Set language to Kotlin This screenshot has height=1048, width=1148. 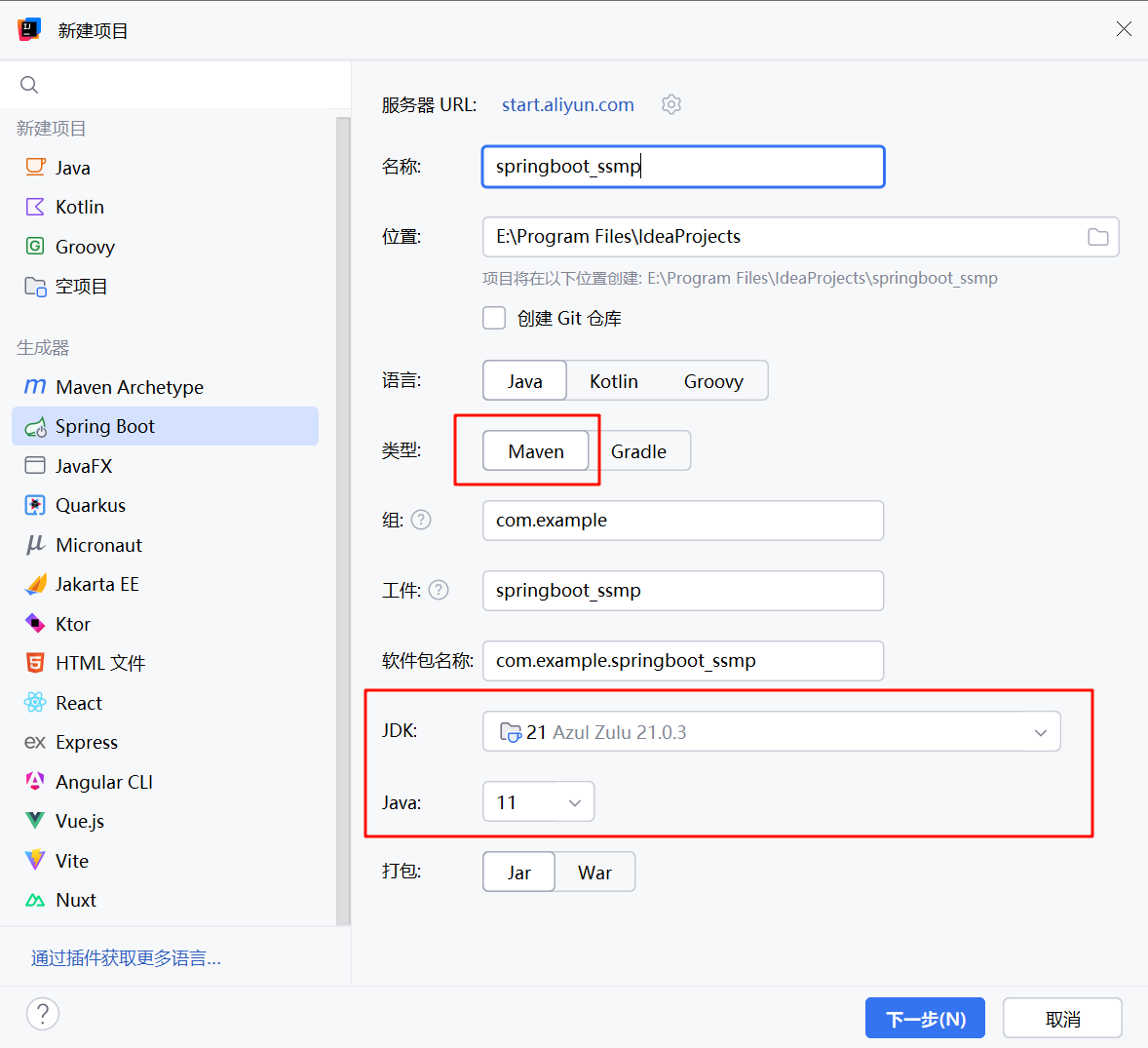[x=614, y=381]
